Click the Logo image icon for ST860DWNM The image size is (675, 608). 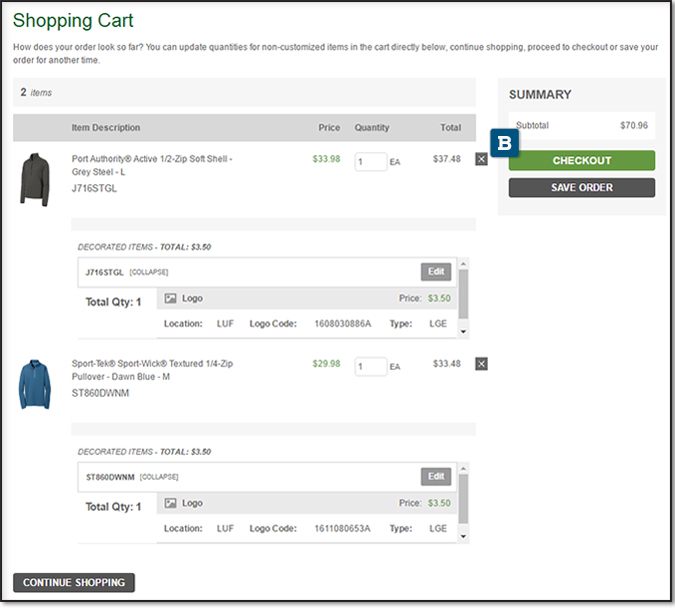[x=171, y=503]
